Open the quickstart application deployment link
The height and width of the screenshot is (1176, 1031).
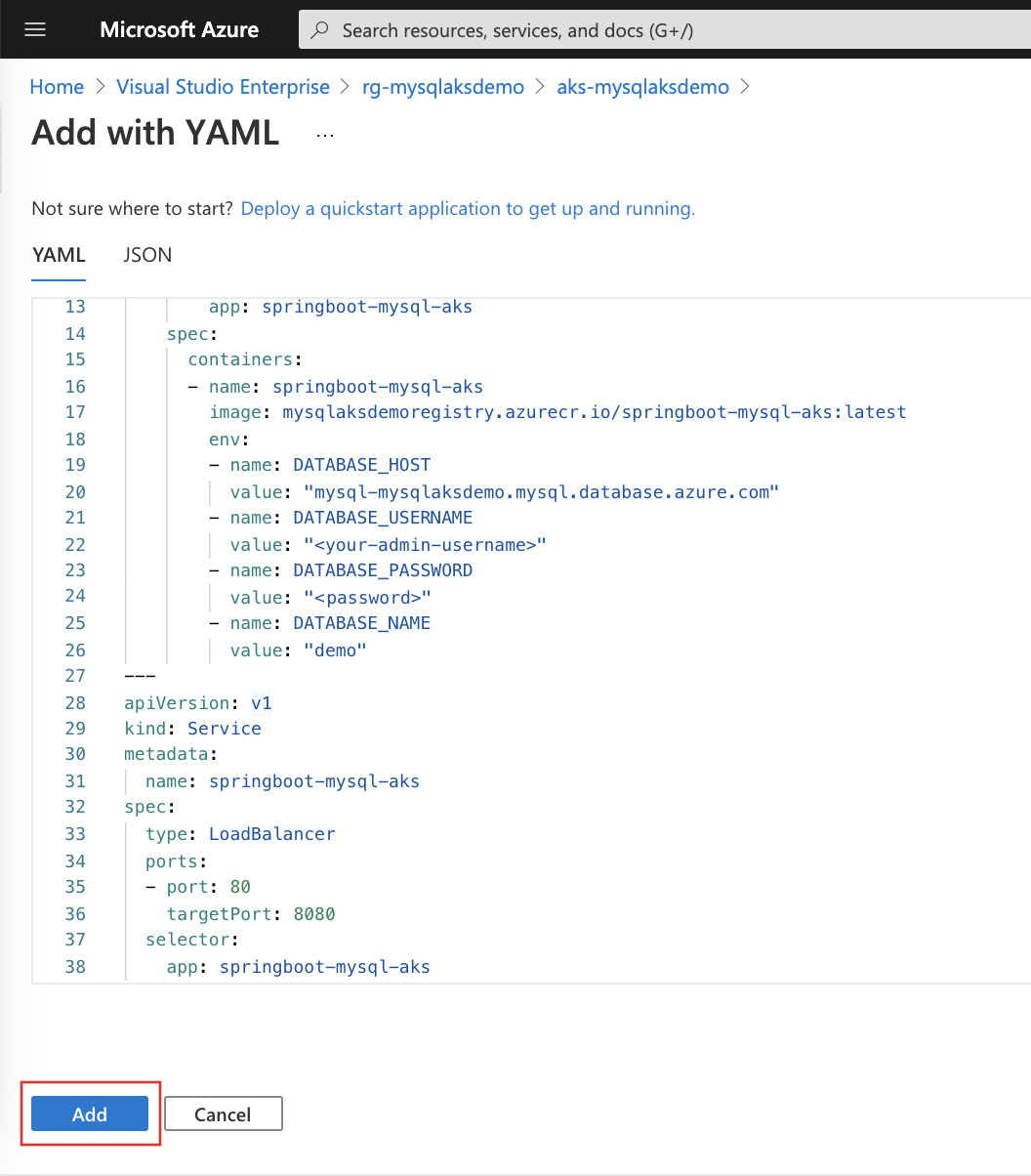coord(468,208)
